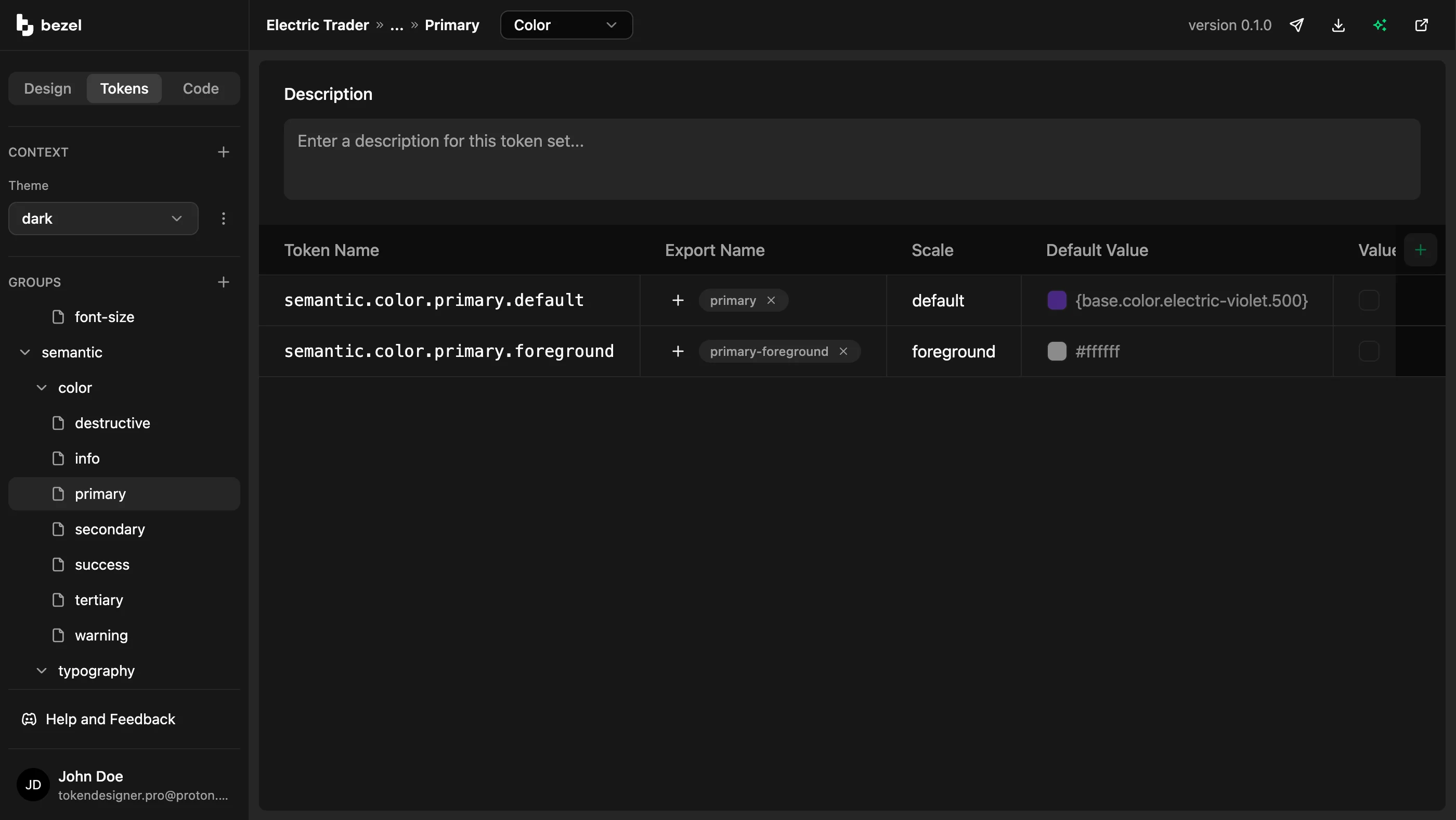Click the destructive file icon

tap(58, 423)
